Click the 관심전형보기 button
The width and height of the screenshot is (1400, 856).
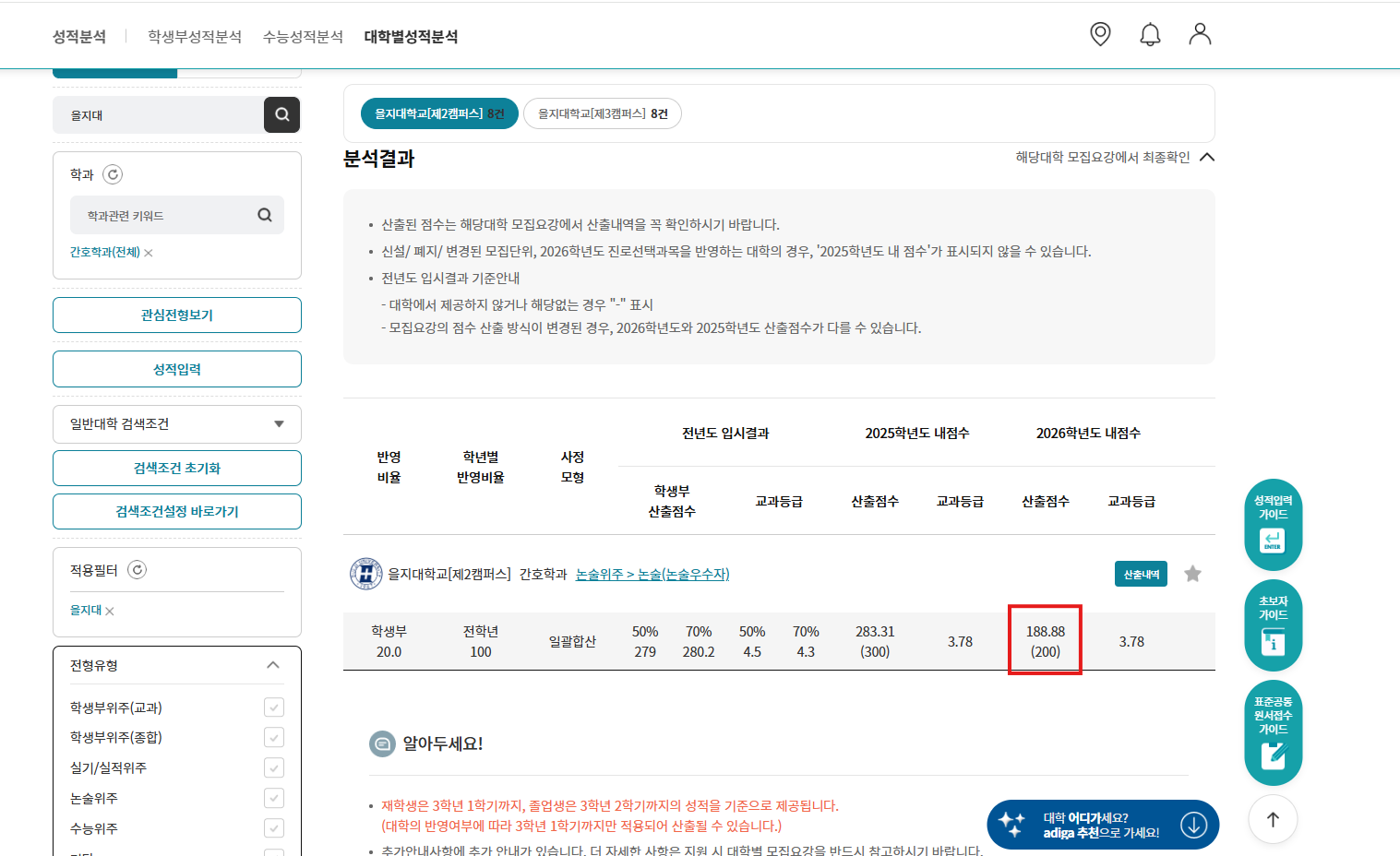coord(177,315)
